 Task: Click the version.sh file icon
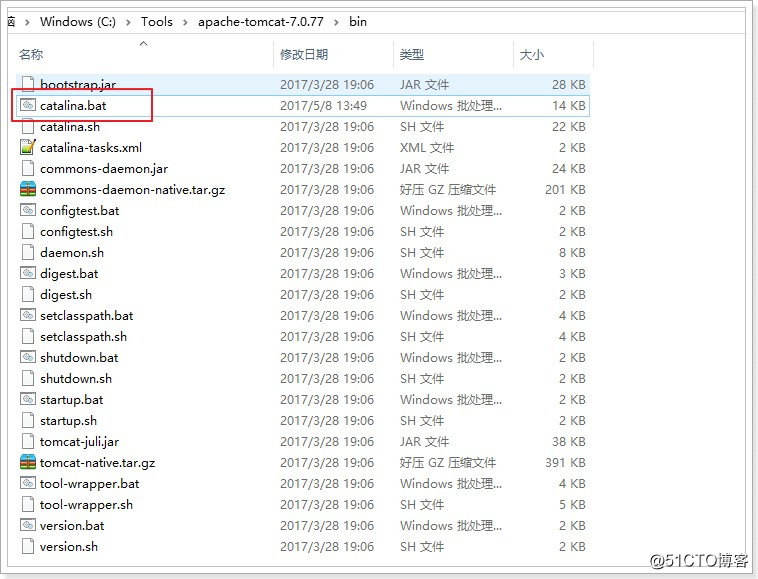tap(28, 547)
